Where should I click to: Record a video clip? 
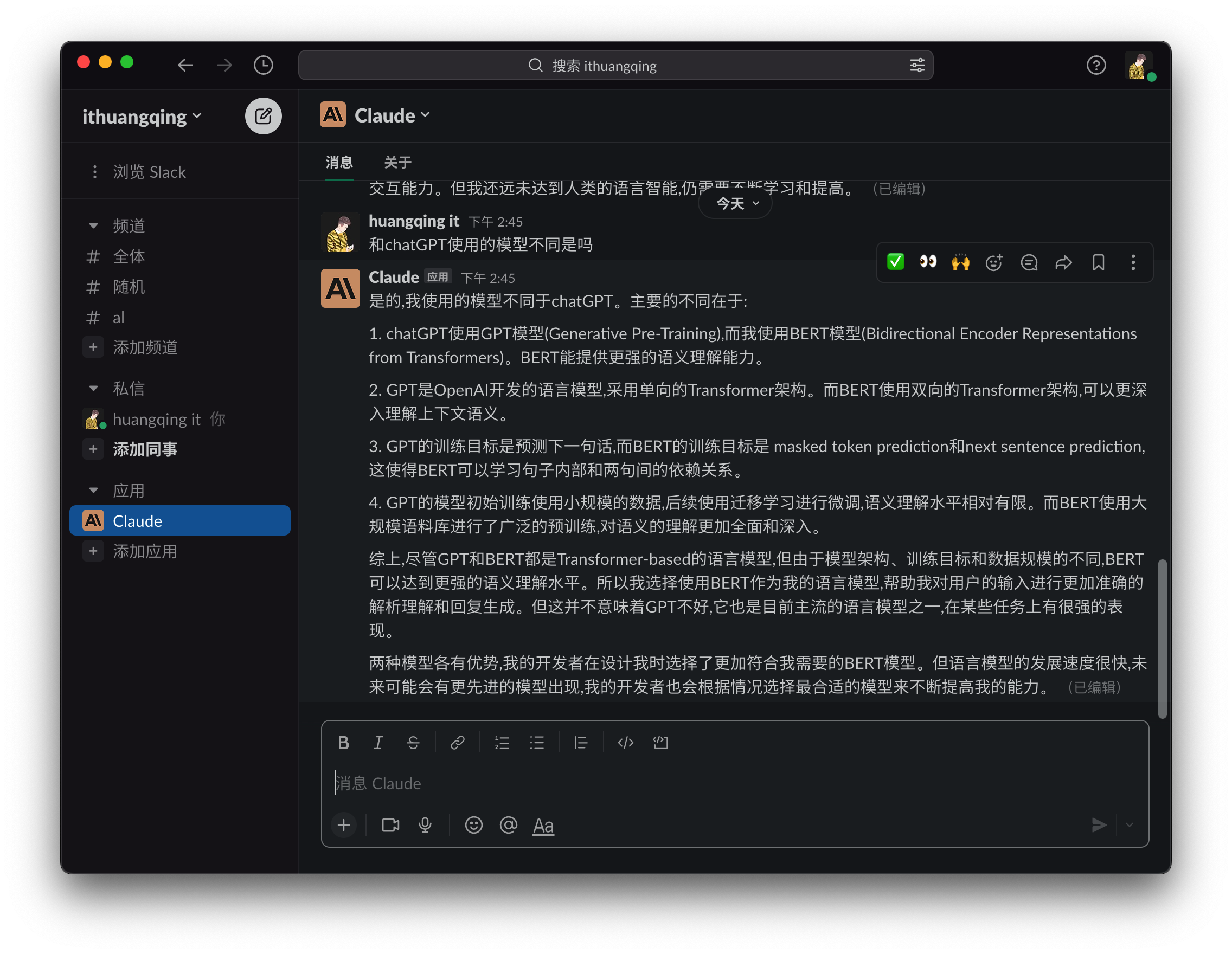tap(390, 826)
